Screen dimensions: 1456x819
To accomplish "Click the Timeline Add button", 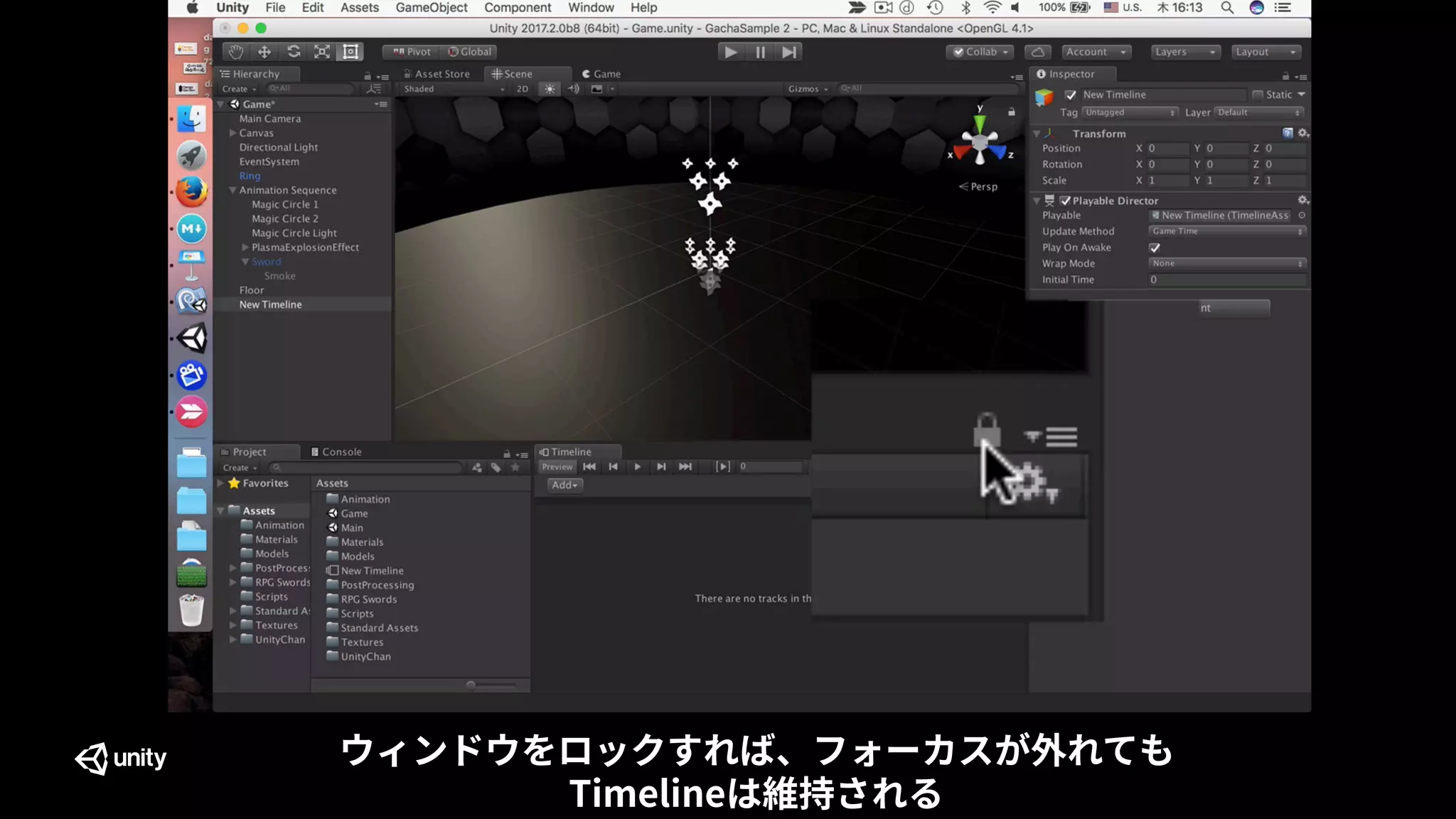I will click(565, 485).
